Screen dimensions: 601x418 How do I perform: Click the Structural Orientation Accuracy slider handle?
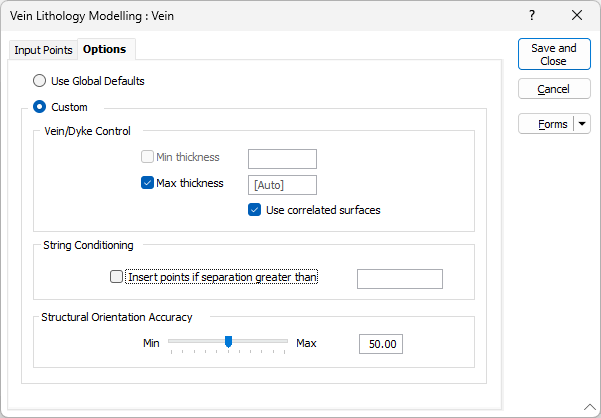coord(228,342)
